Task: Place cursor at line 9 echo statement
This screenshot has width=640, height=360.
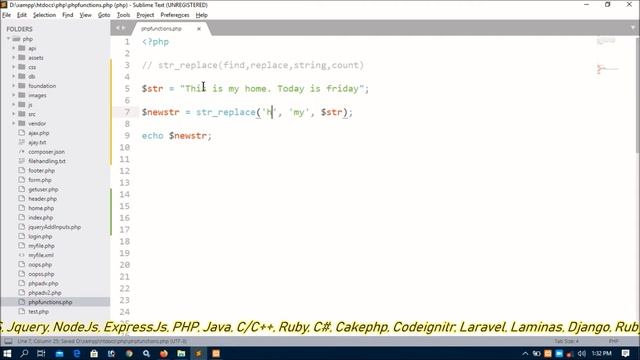Action: coord(177,136)
